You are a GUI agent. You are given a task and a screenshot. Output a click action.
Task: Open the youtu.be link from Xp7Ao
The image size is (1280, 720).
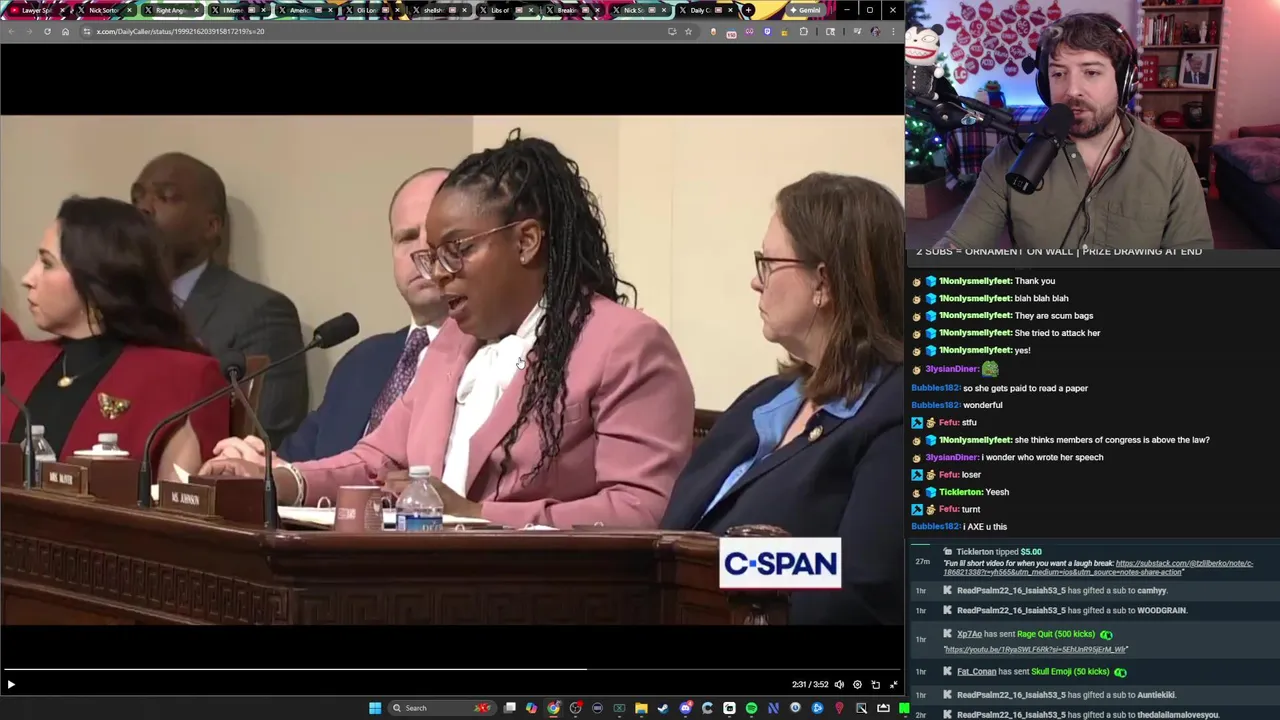pyautogui.click(x=1035, y=649)
